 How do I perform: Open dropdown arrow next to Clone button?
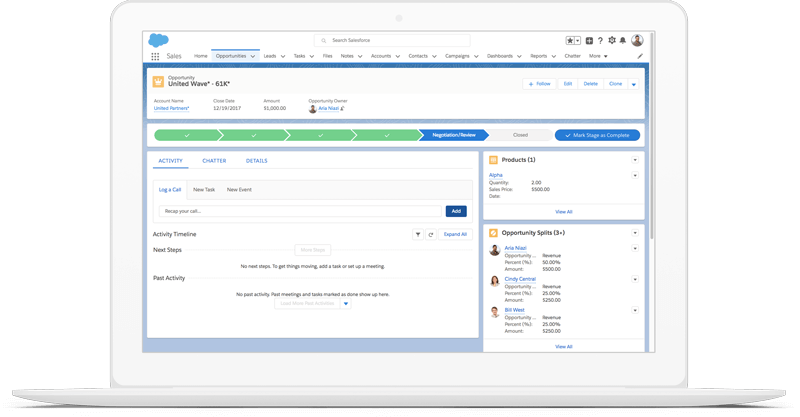click(x=633, y=84)
